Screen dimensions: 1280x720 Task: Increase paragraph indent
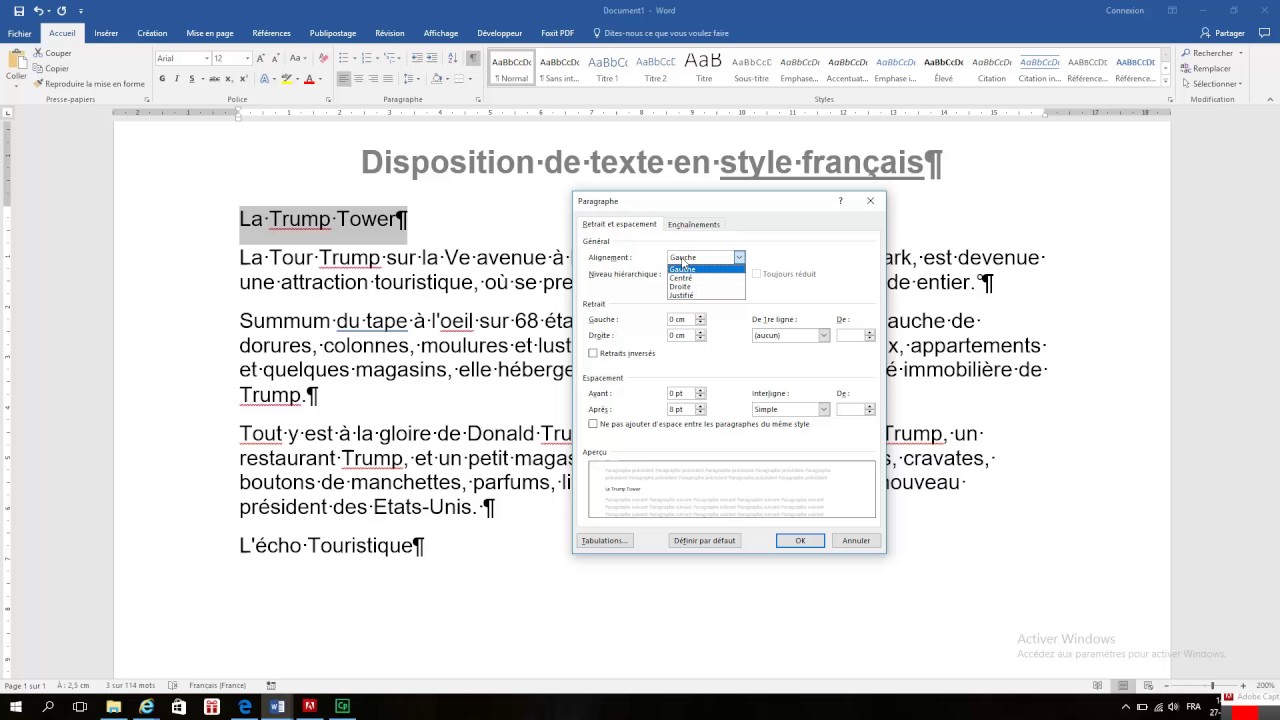coord(432,58)
